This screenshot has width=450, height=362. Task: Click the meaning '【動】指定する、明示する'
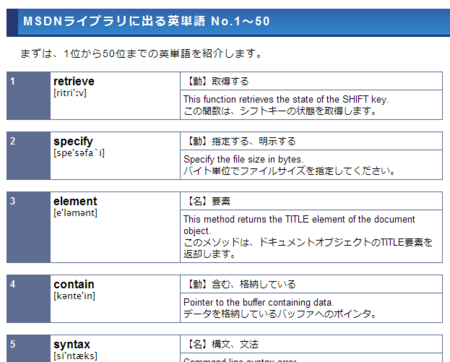pos(240,141)
